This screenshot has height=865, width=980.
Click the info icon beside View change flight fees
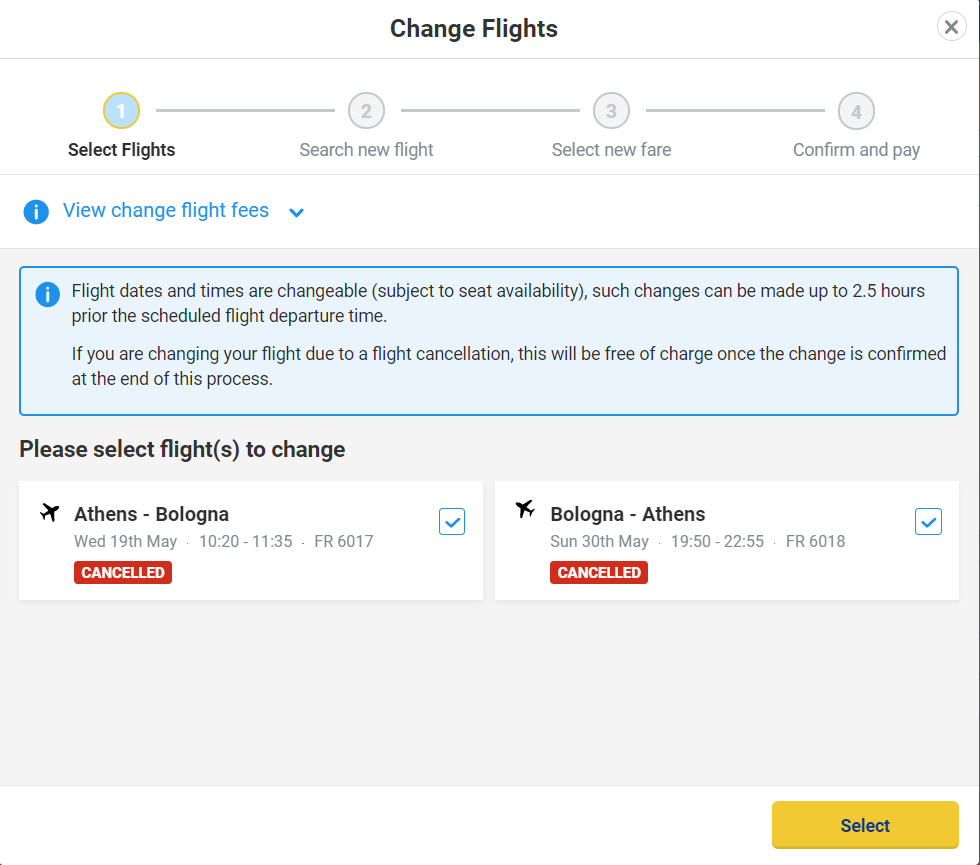(36, 211)
